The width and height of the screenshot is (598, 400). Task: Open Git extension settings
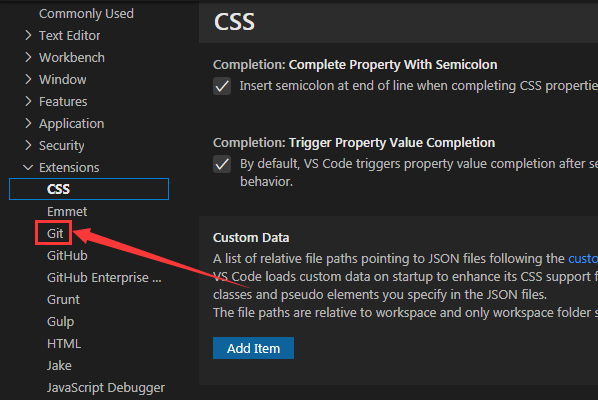coord(55,233)
